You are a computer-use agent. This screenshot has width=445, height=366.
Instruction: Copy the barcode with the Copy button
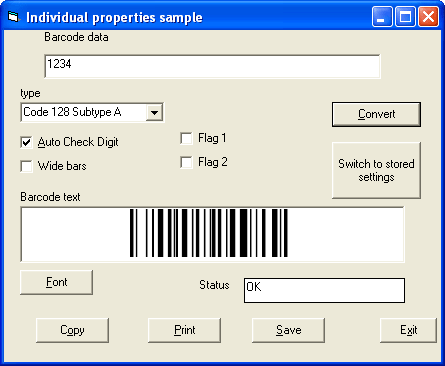(x=72, y=330)
